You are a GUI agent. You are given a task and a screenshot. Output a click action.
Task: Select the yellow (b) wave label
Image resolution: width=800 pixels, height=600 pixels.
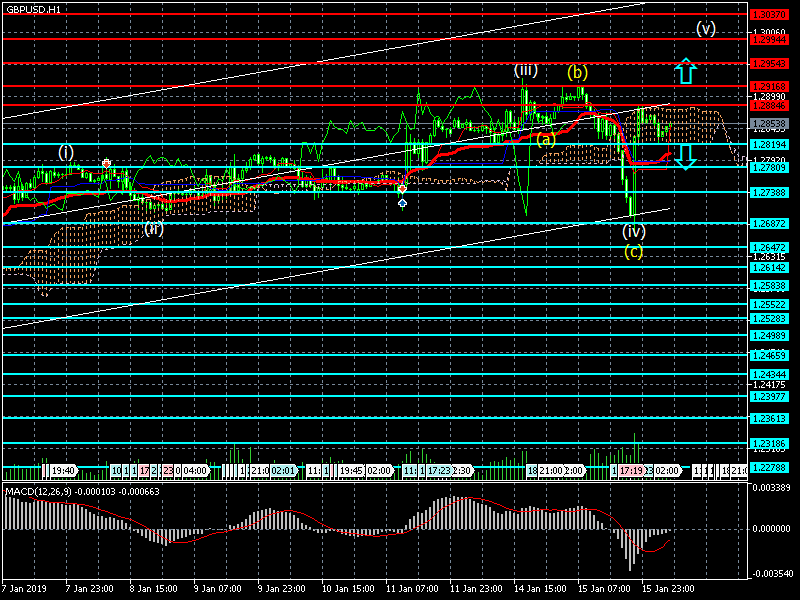(x=577, y=72)
